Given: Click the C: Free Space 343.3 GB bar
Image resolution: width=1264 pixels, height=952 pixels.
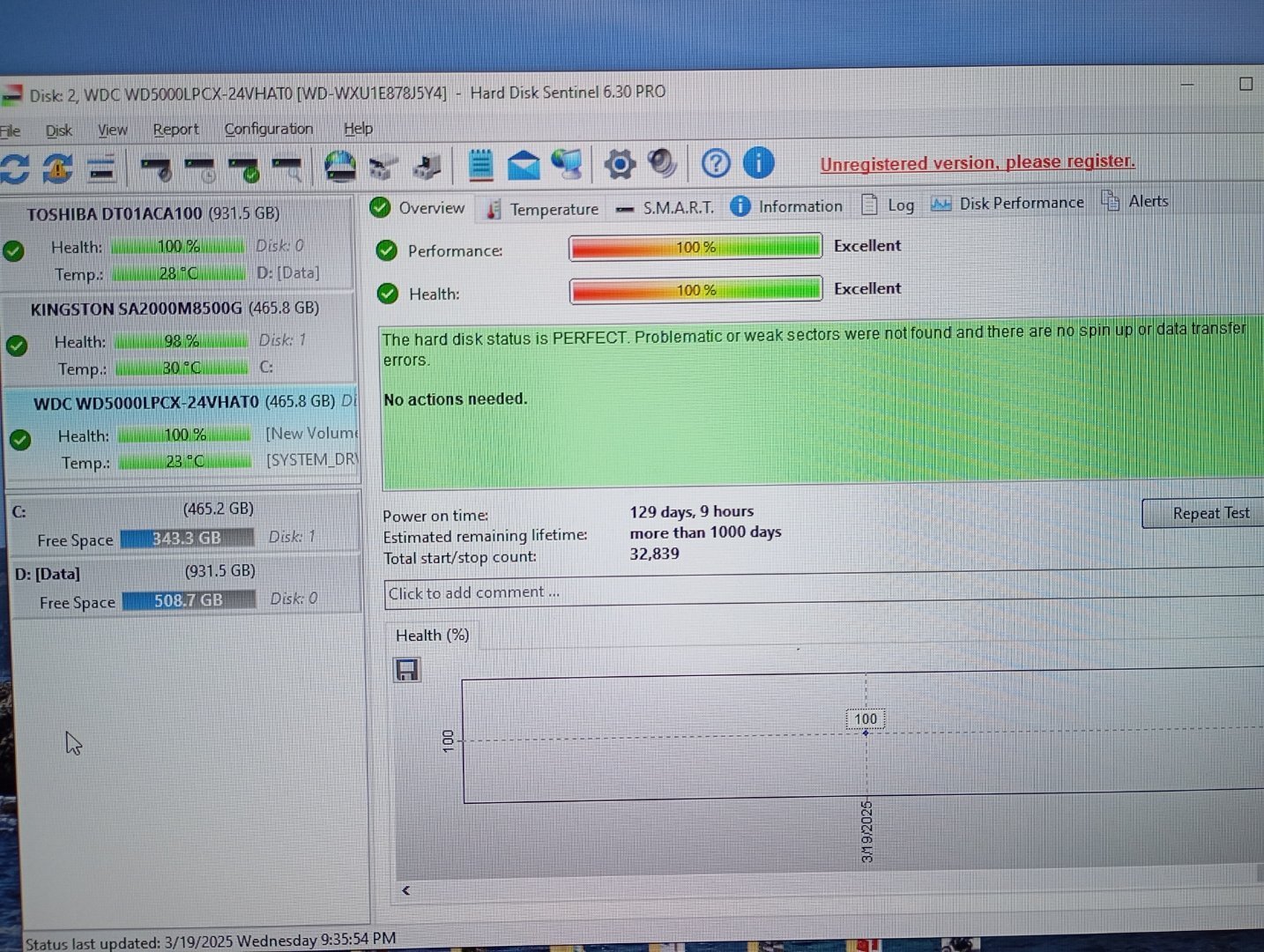Looking at the screenshot, I should point(187,538).
